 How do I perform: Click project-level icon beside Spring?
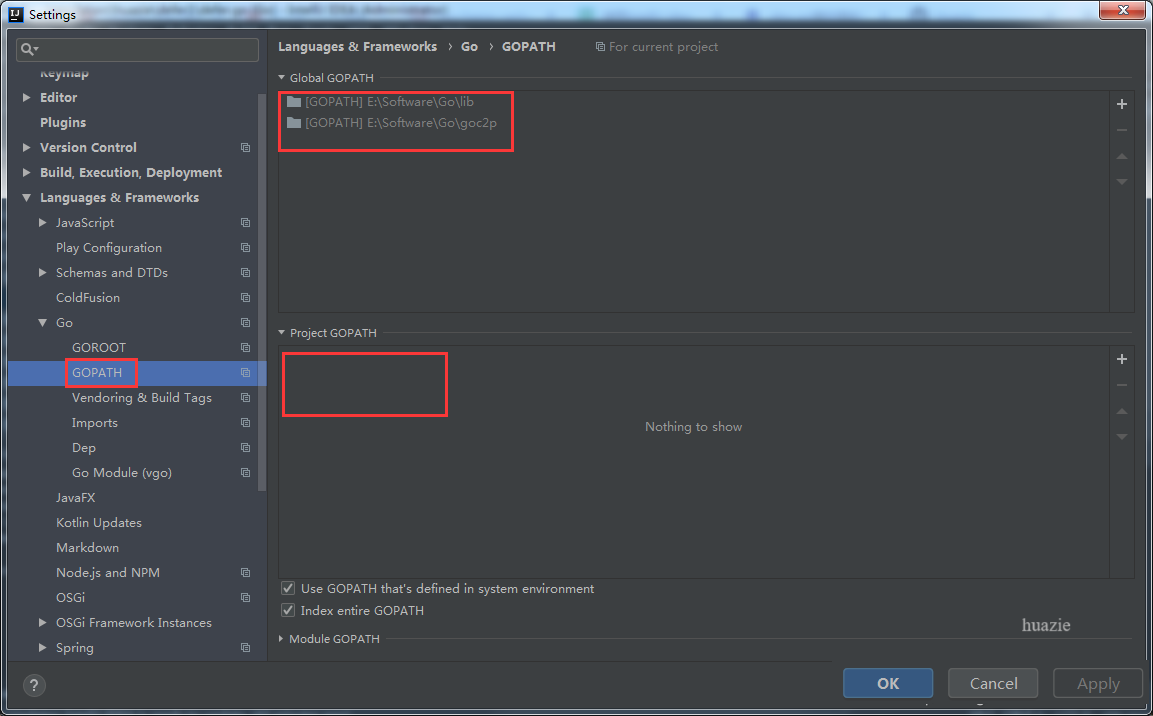(246, 648)
